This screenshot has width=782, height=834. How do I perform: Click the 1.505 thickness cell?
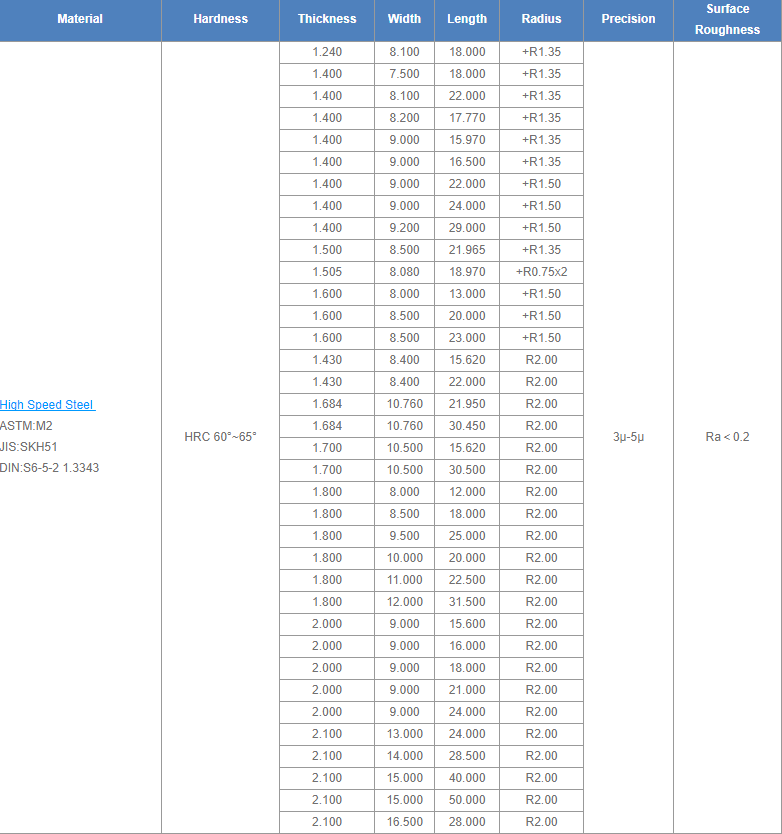click(327, 272)
